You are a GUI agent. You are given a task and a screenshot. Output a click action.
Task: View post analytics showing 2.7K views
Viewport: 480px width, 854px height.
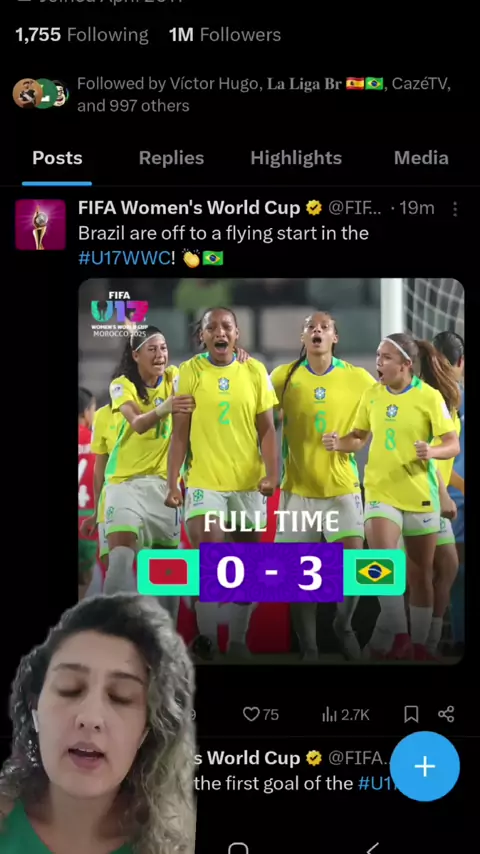pyautogui.click(x=345, y=715)
